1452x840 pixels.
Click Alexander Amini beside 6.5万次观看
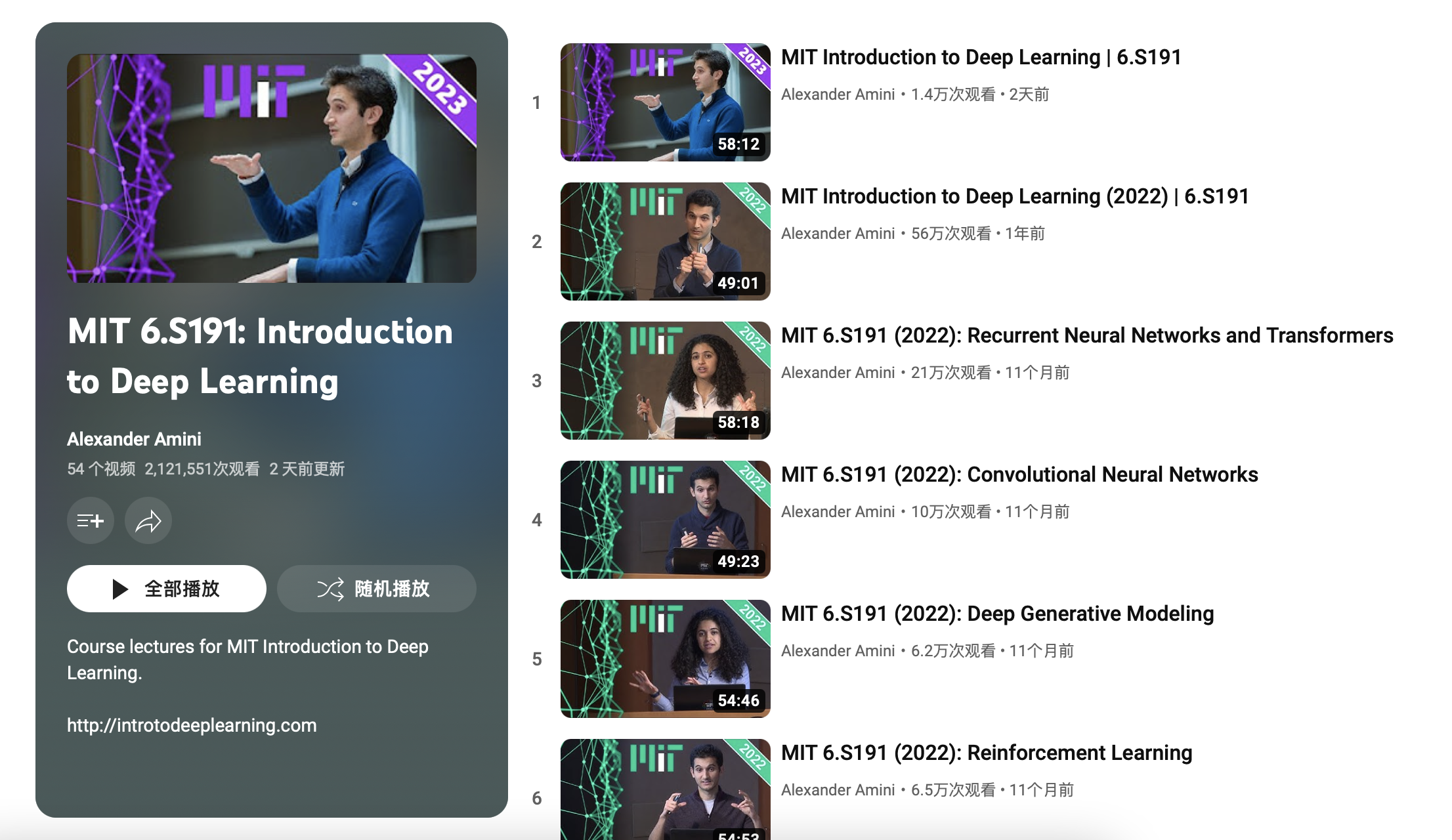click(x=838, y=790)
